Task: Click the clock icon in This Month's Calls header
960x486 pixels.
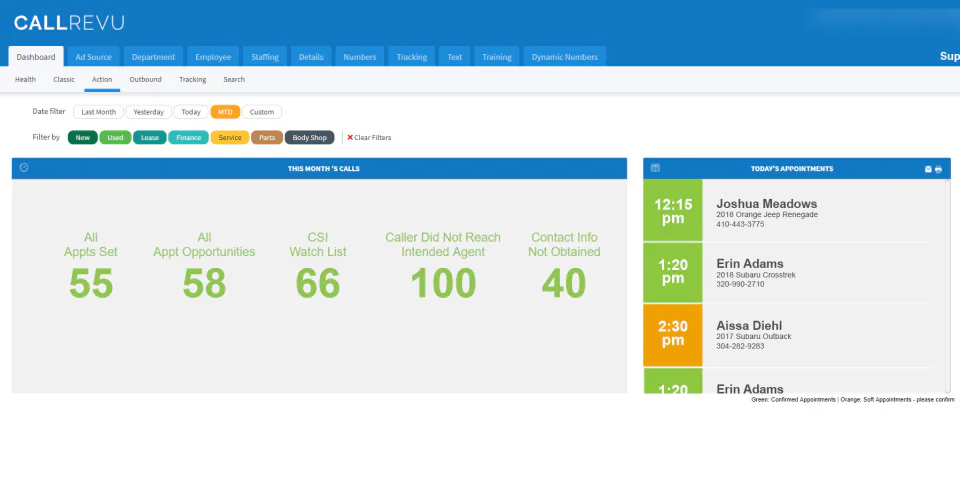Action: (24, 167)
